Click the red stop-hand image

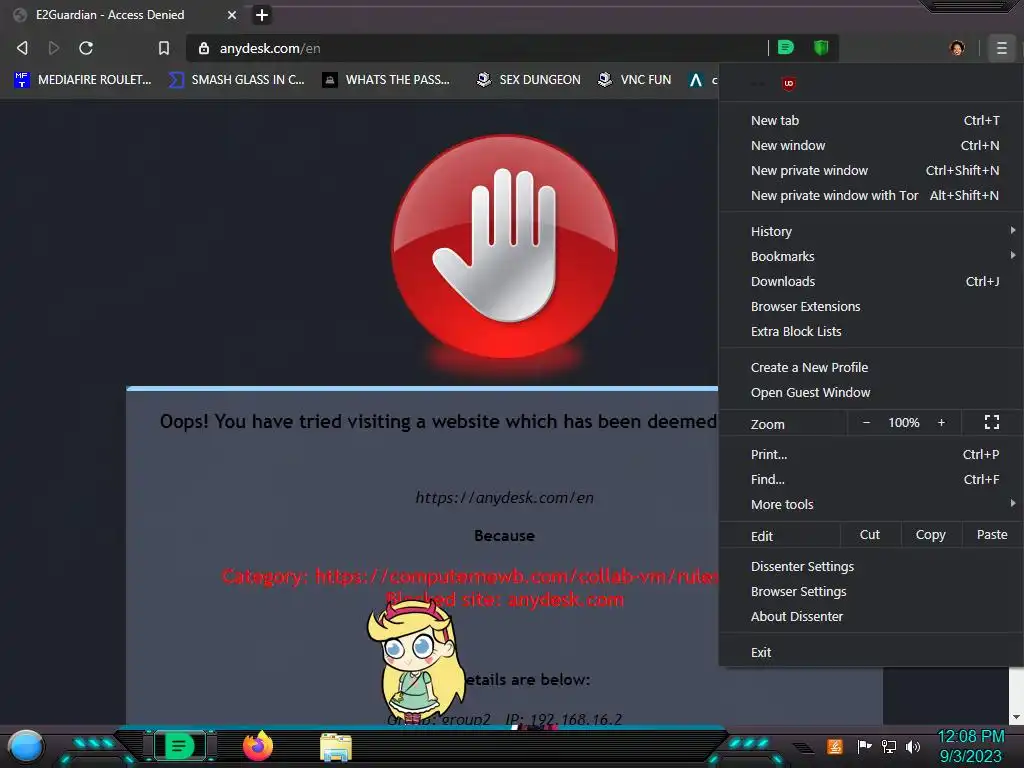(504, 246)
